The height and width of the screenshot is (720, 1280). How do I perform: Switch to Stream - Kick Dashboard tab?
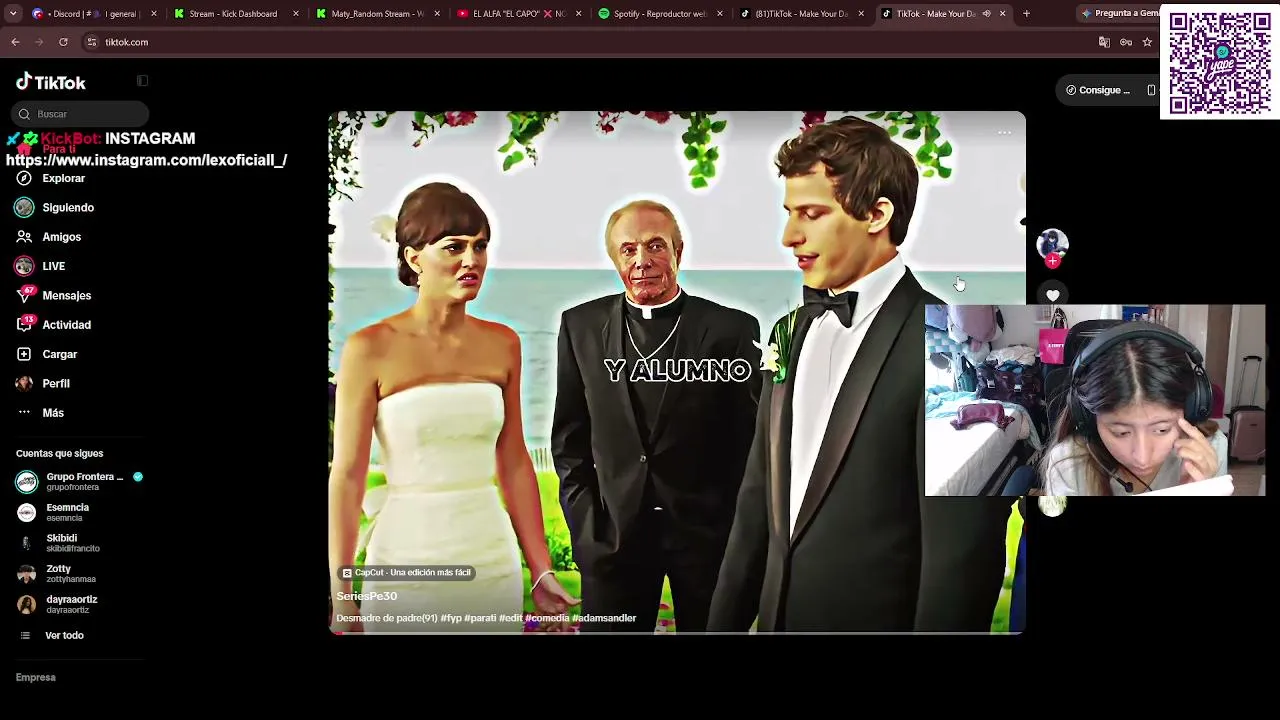(236, 14)
